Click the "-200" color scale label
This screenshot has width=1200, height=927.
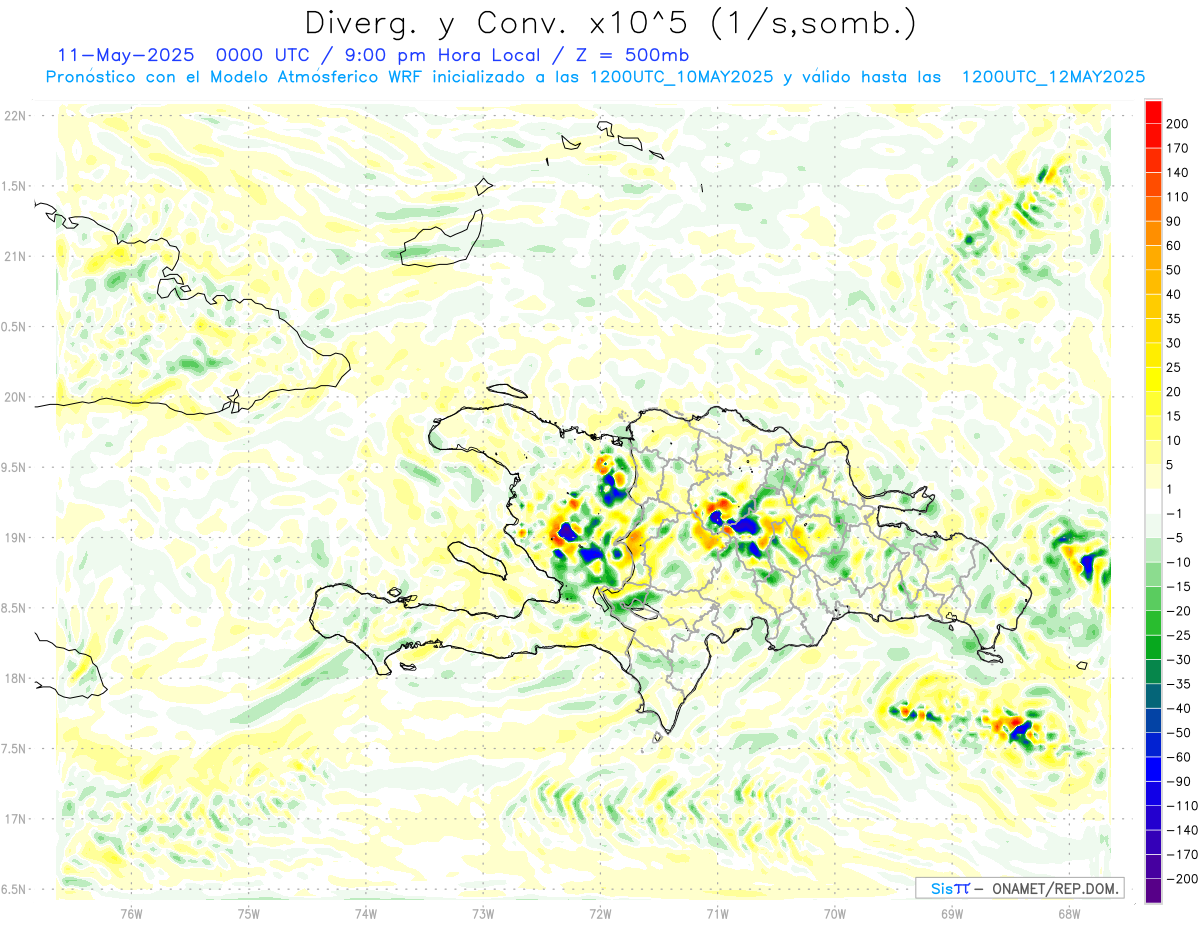1183,879
